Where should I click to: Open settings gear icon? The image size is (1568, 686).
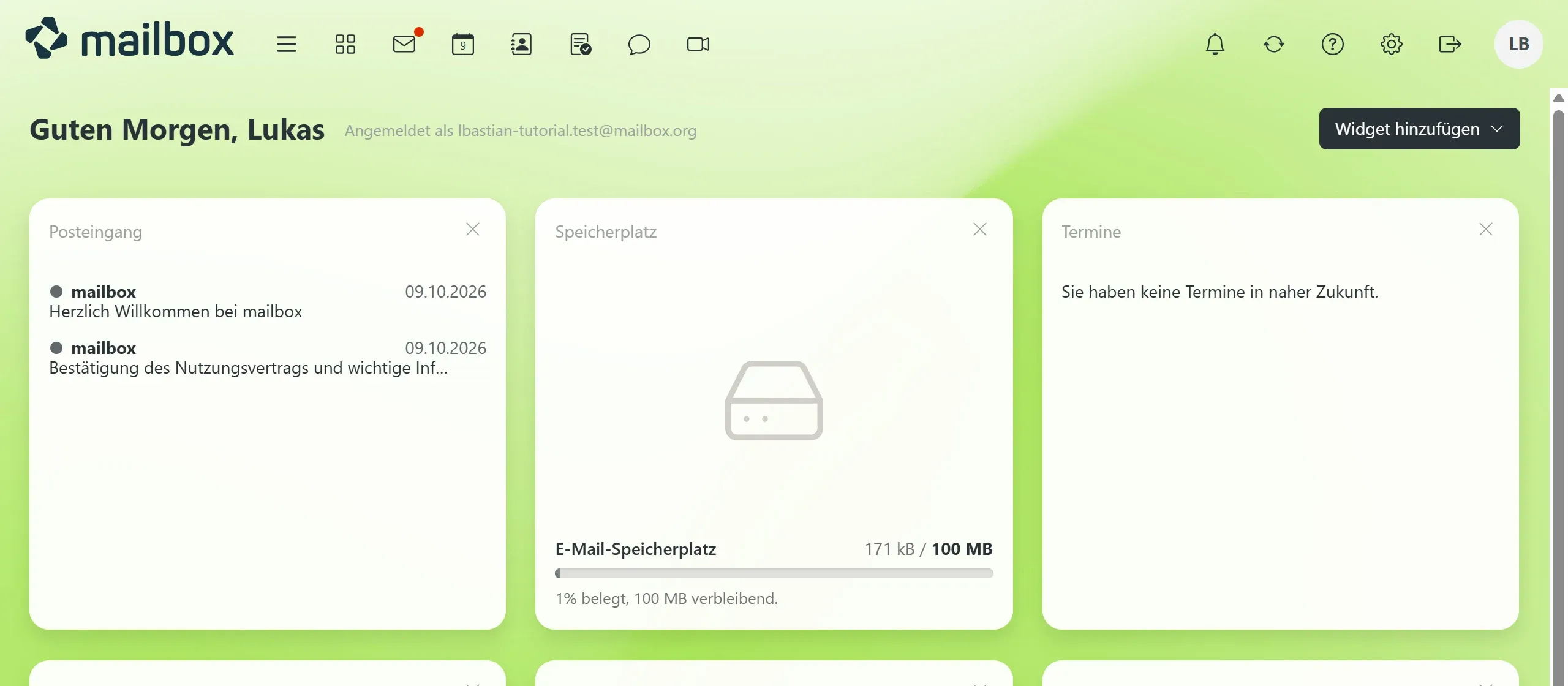1391,44
